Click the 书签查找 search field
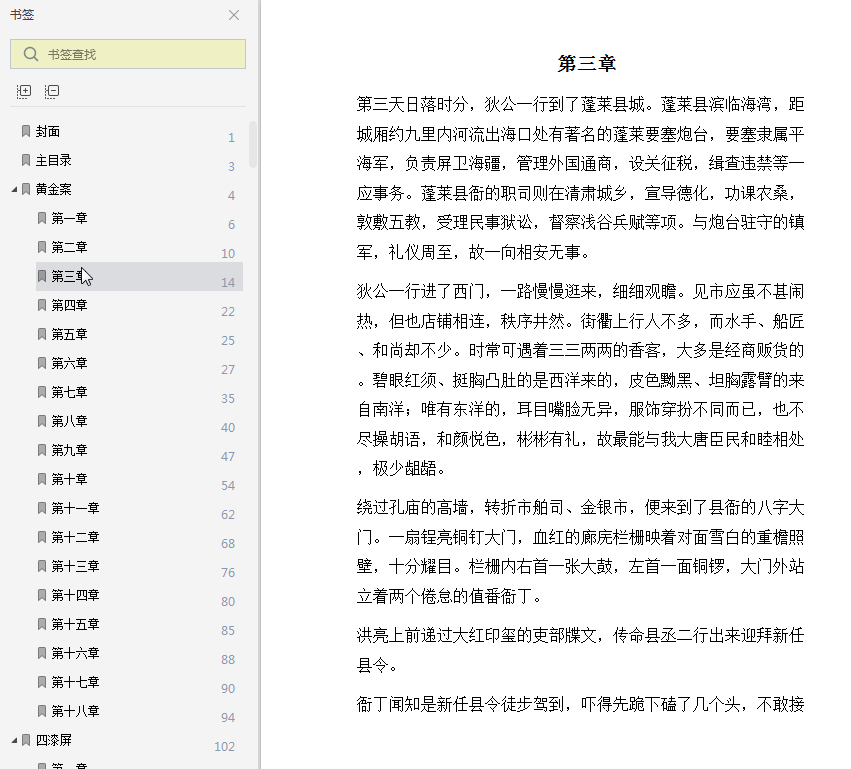The height and width of the screenshot is (769, 851). (128, 54)
